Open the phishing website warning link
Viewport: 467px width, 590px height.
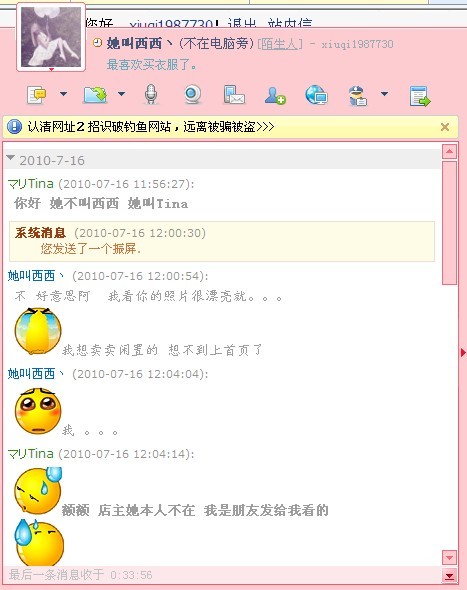pyautogui.click(x=151, y=126)
